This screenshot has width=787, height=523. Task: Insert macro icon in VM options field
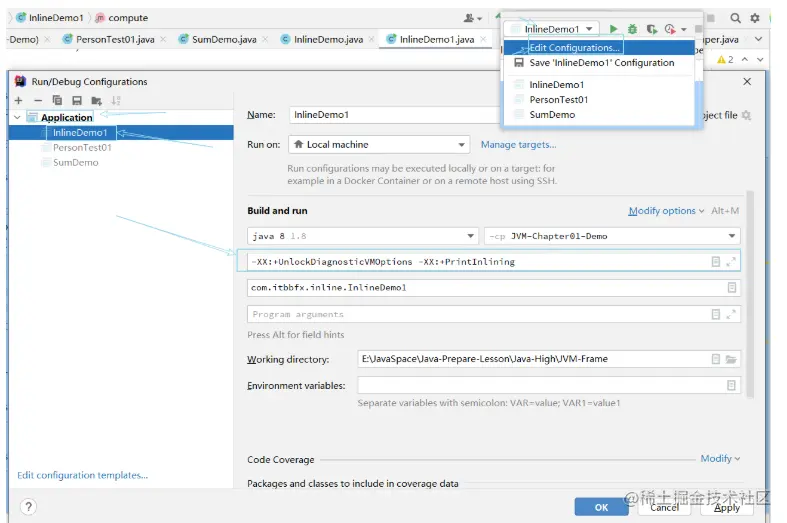(716, 262)
